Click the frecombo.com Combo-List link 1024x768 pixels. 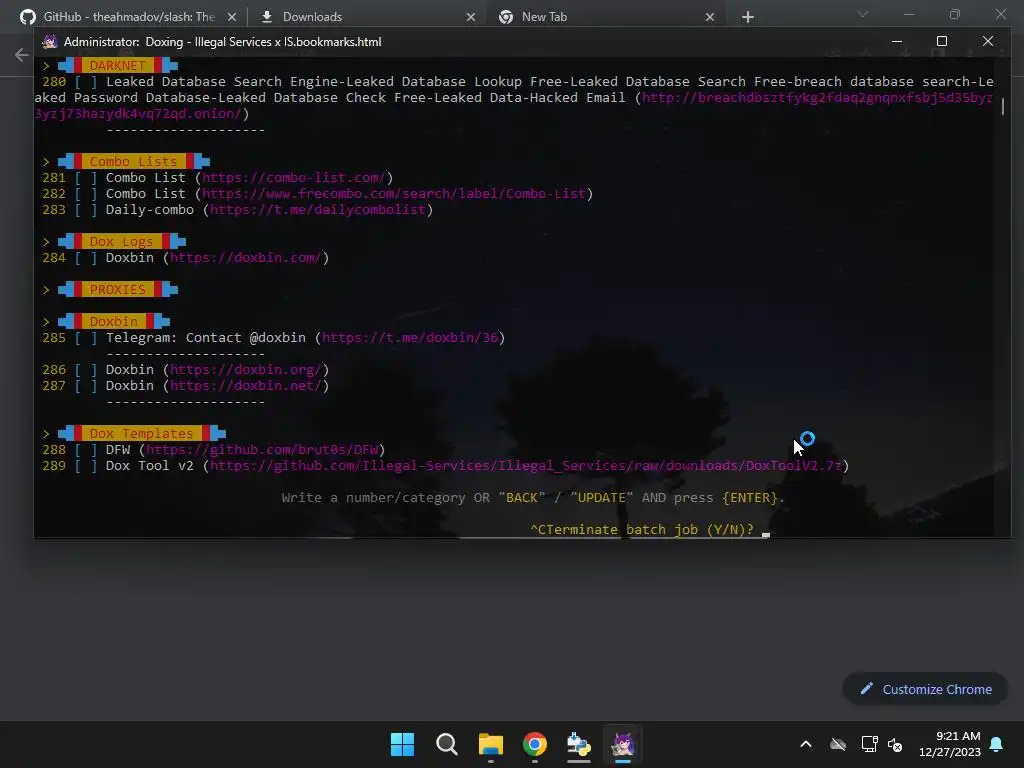point(394,194)
